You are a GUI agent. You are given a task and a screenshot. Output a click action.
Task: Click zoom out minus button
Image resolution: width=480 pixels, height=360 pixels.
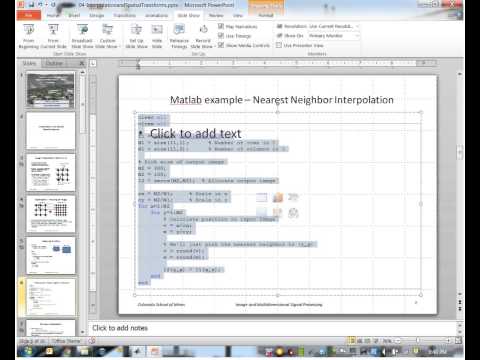coord(398,341)
